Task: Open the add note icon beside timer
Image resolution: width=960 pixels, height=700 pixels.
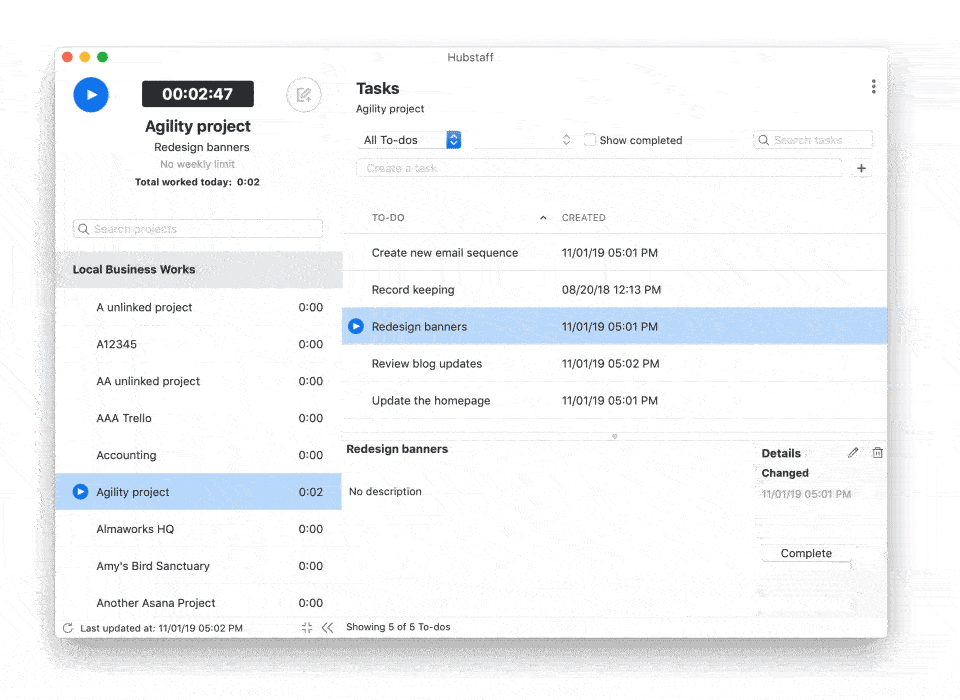Action: coord(304,95)
